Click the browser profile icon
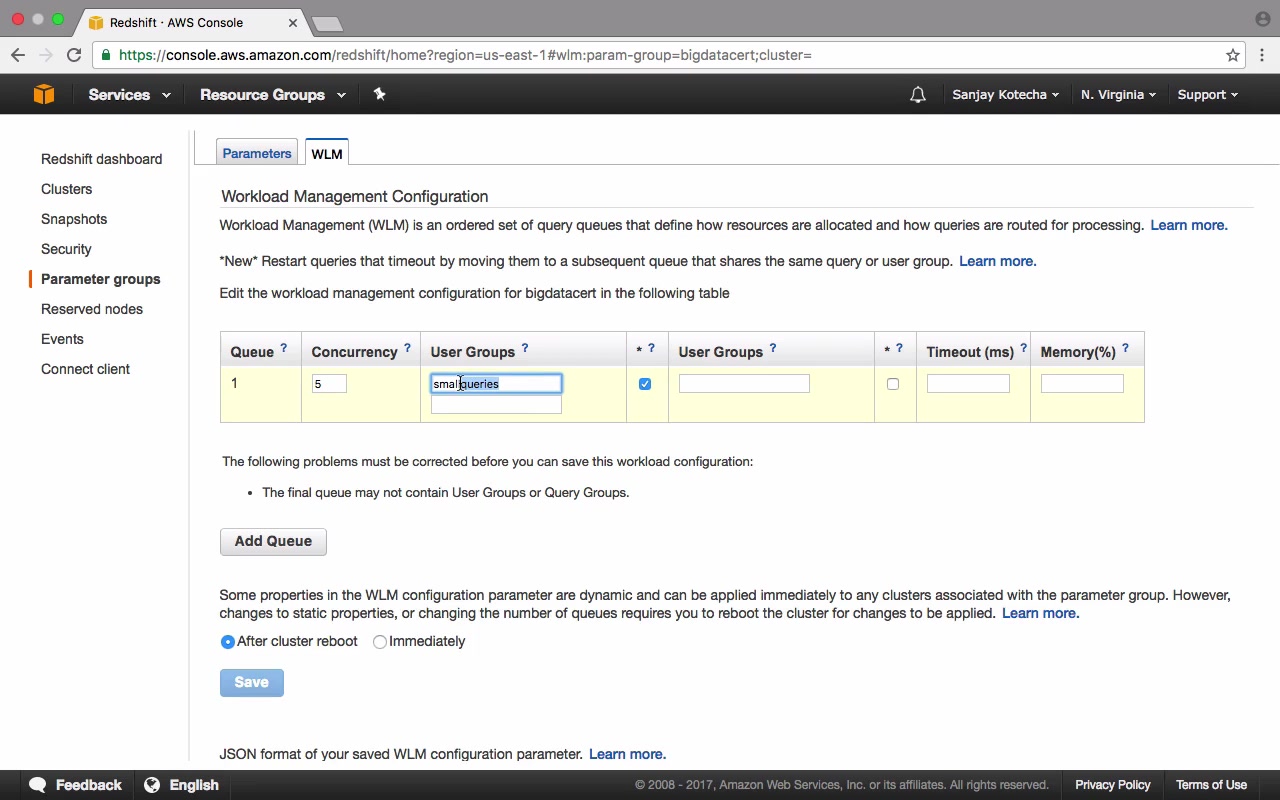1280x800 pixels. coord(1262,19)
